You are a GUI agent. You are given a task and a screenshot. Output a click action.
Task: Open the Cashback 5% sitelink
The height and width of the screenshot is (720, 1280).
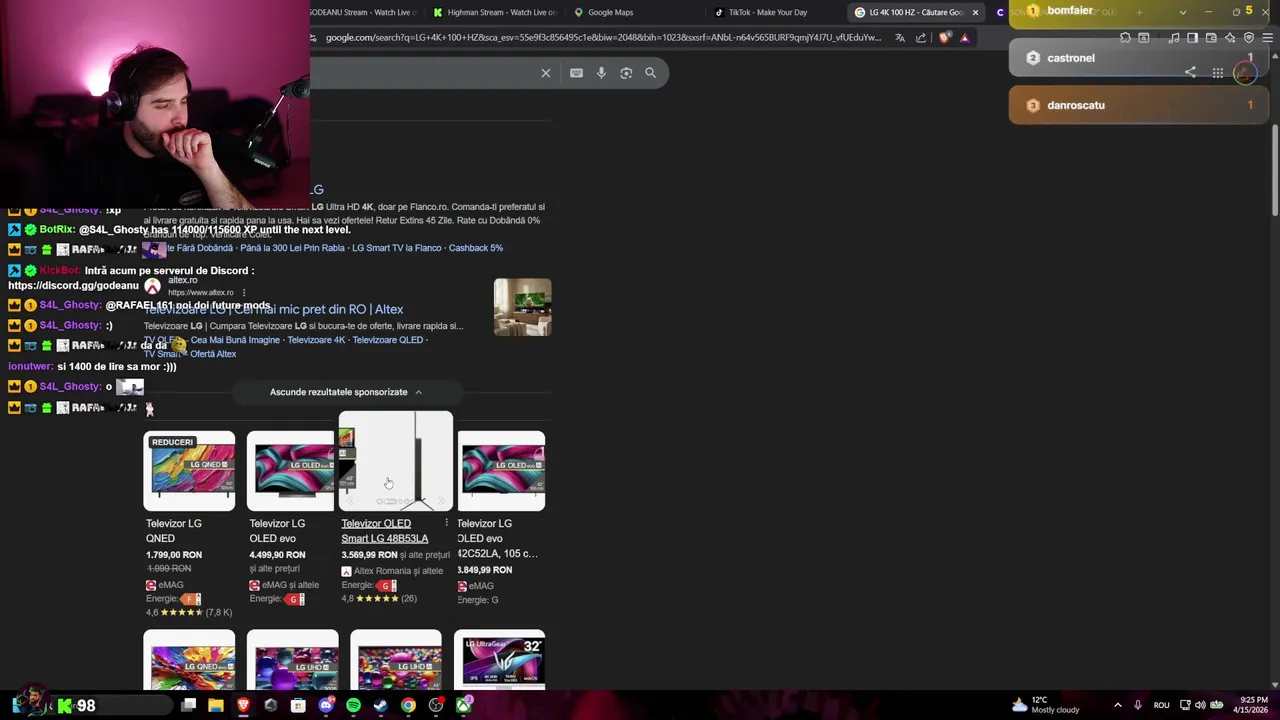476,248
